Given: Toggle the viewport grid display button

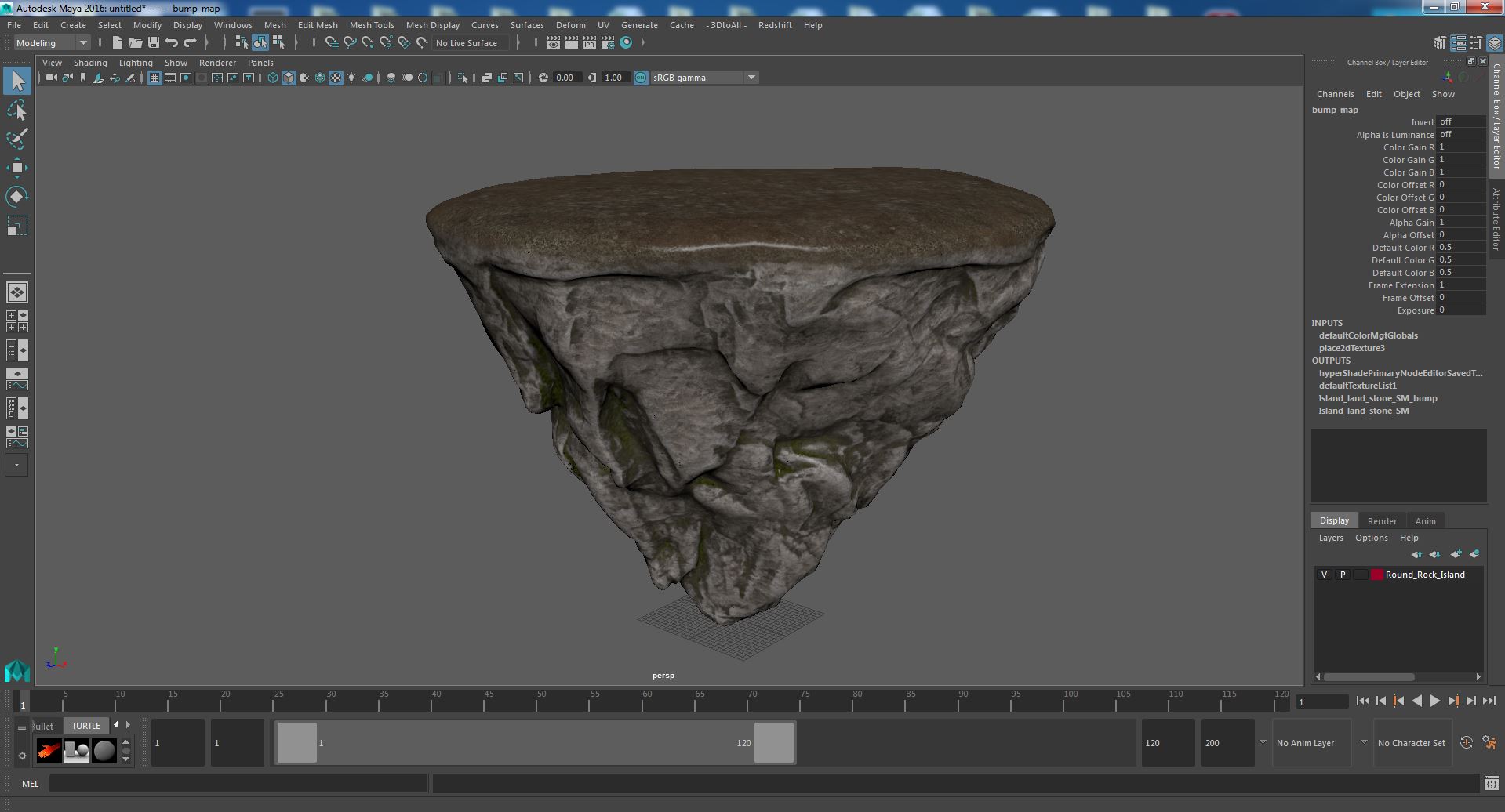Looking at the screenshot, I should (154, 78).
